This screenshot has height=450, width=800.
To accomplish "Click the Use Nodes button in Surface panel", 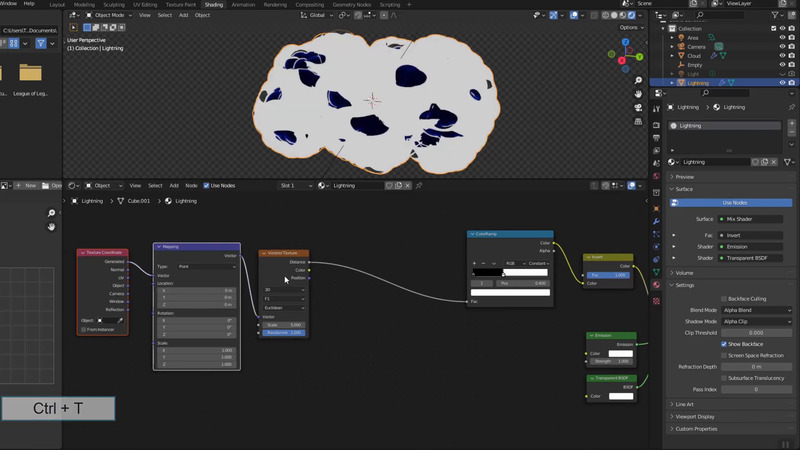I will tap(734, 203).
